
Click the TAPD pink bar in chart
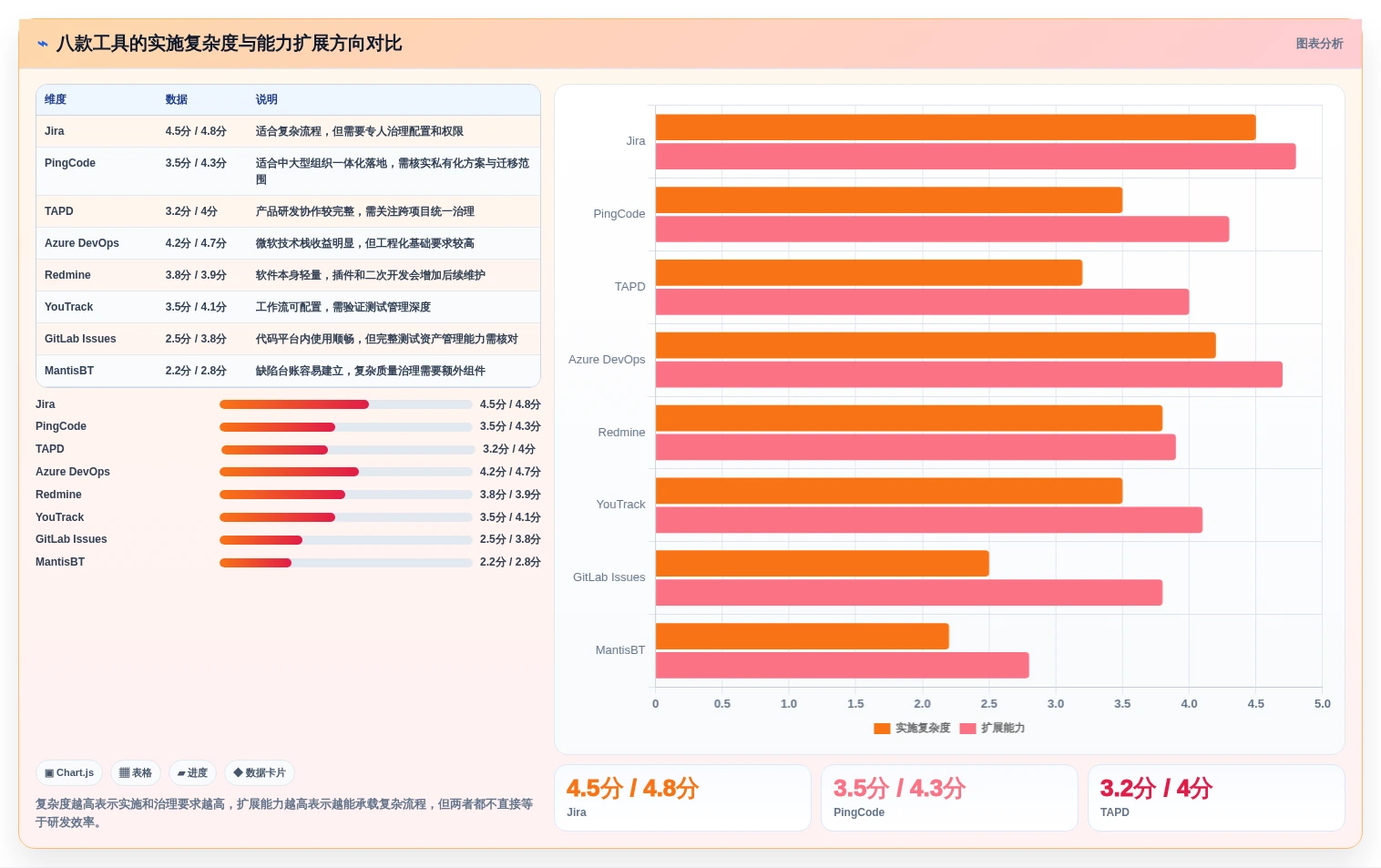(922, 302)
